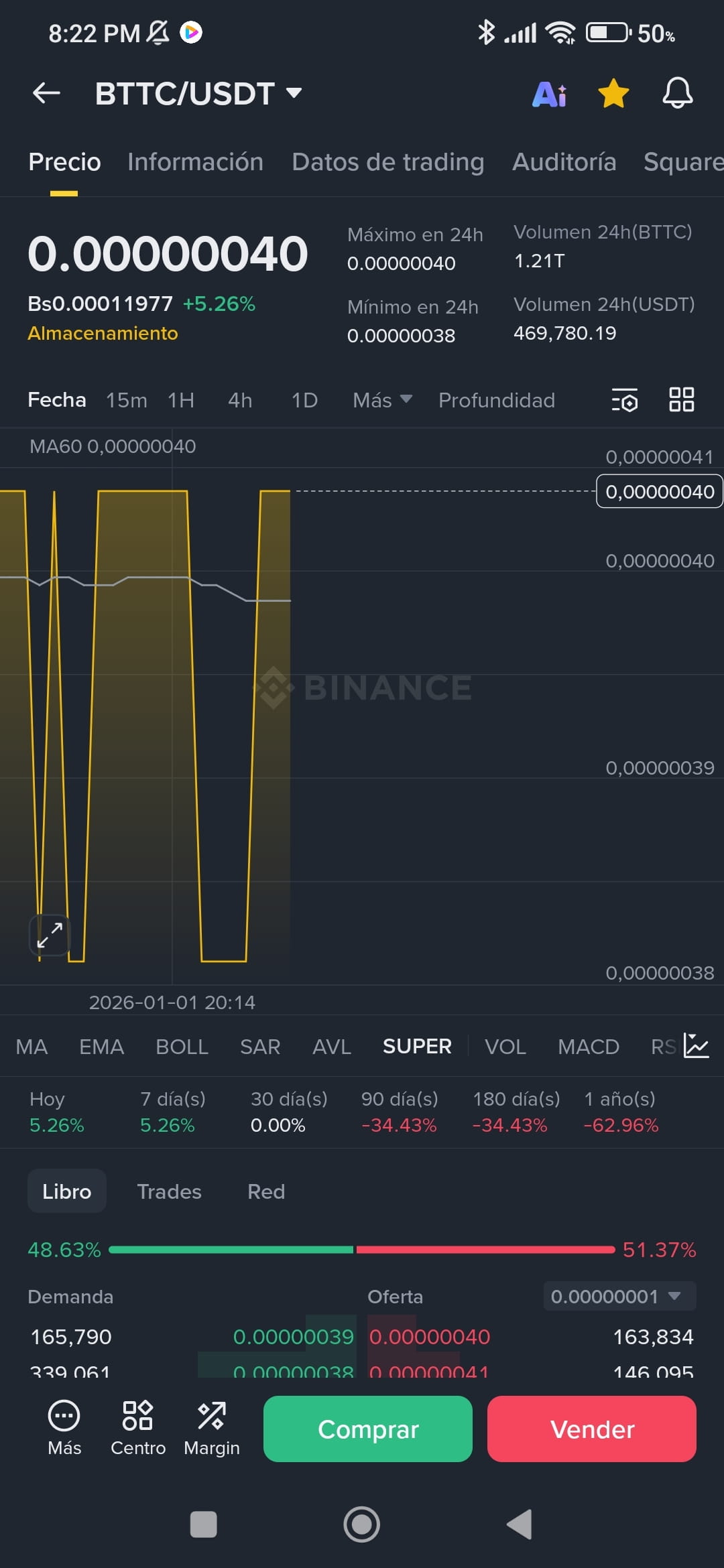Select the Libro order book tab
This screenshot has height=1568, width=724.
(x=67, y=1191)
